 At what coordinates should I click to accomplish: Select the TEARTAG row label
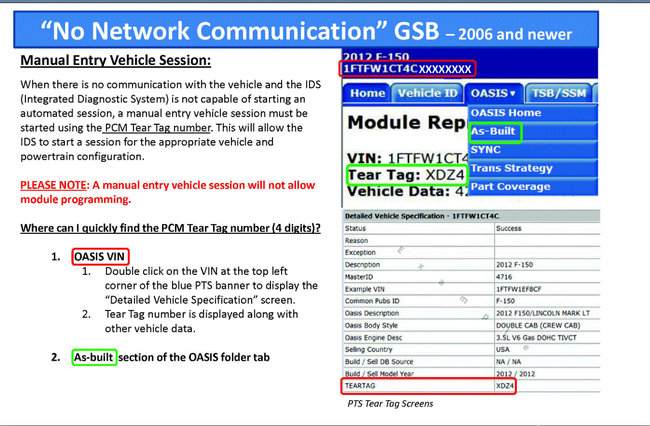360,386
